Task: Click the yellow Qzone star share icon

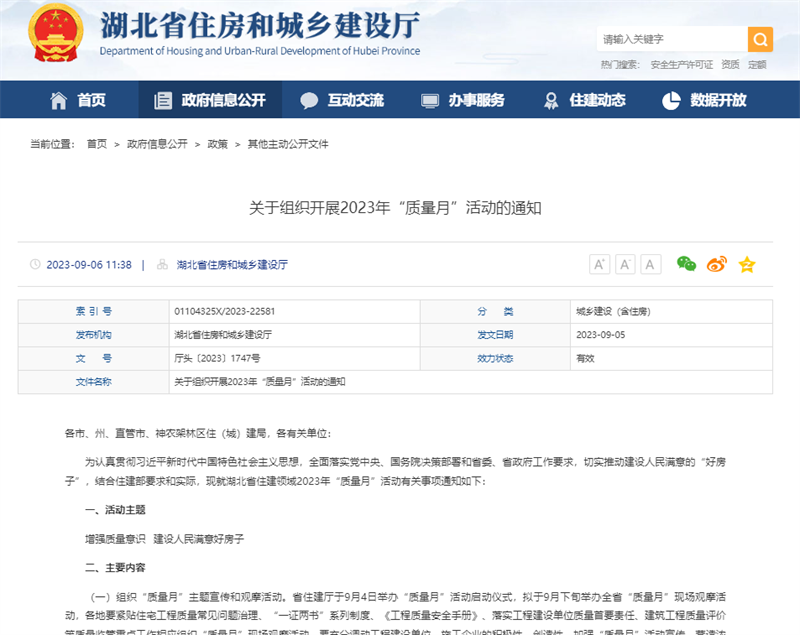Action: pyautogui.click(x=746, y=264)
